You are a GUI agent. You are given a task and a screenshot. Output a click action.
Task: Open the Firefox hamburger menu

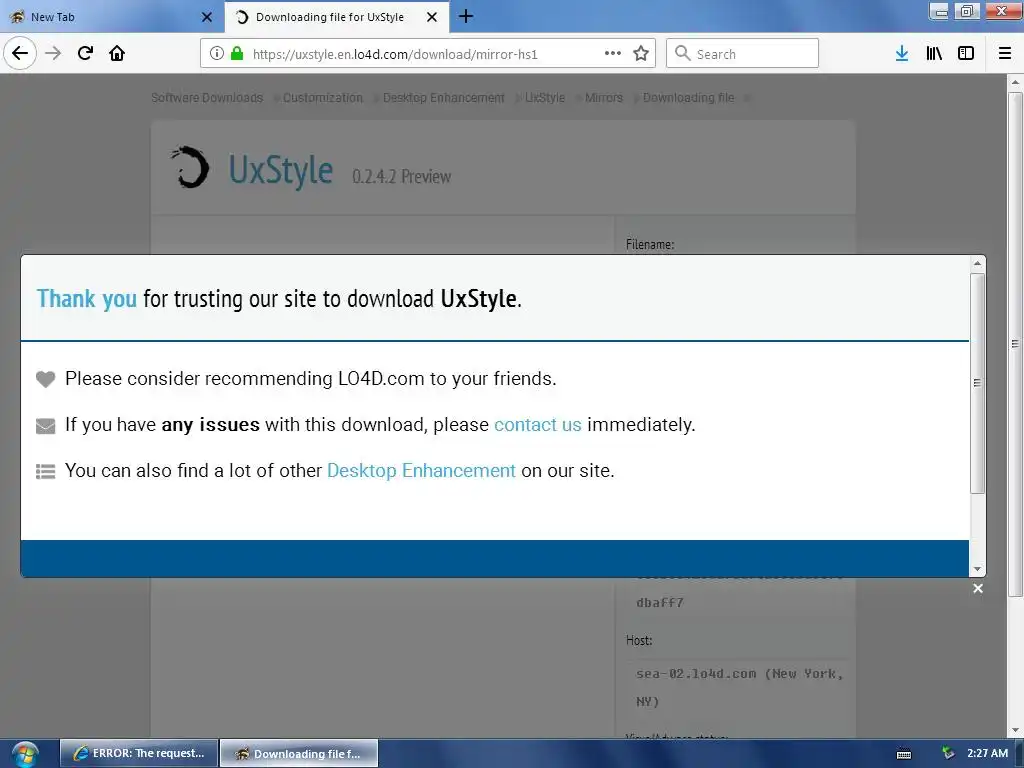pyautogui.click(x=1005, y=53)
